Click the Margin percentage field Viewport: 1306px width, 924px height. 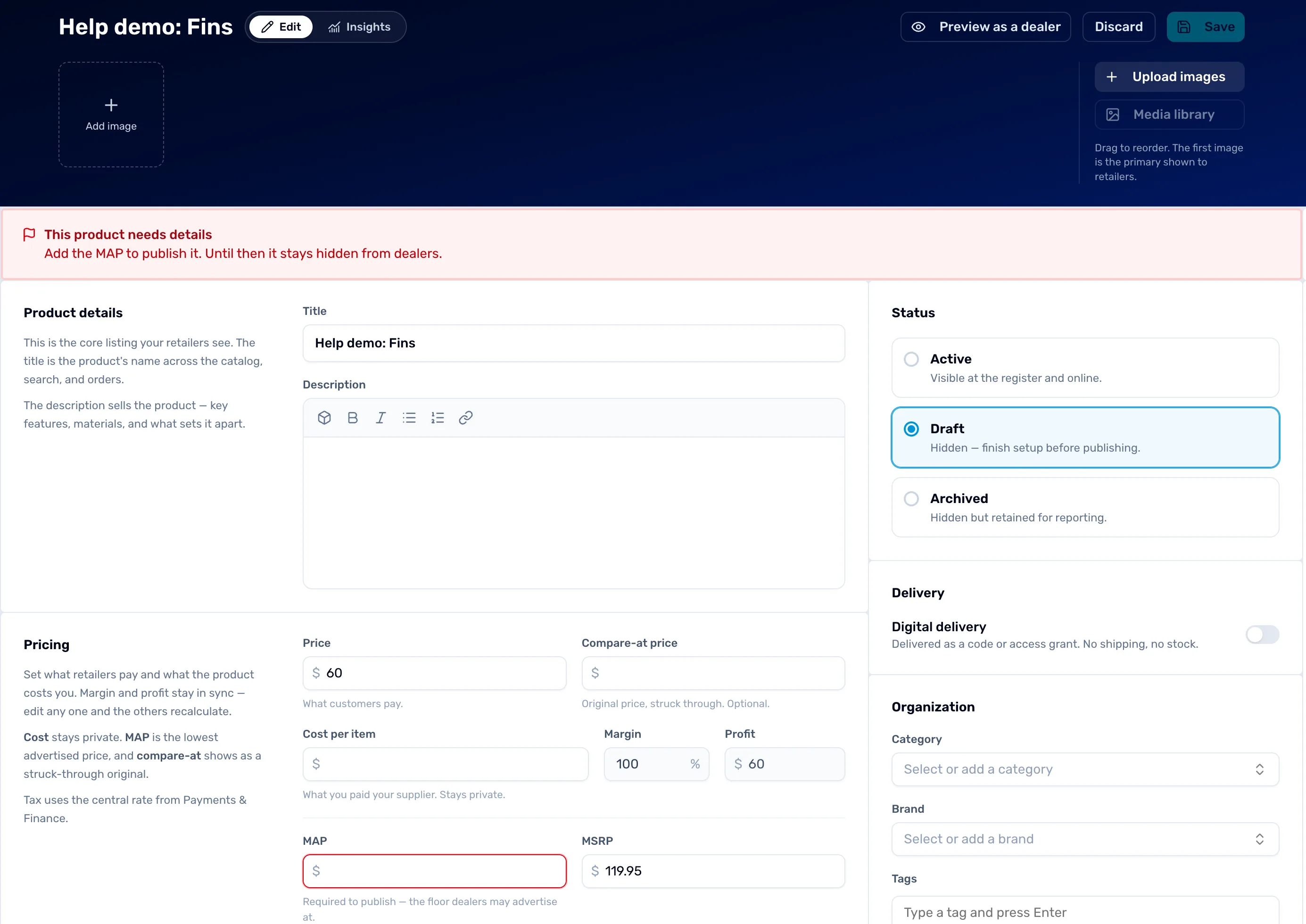coord(656,764)
